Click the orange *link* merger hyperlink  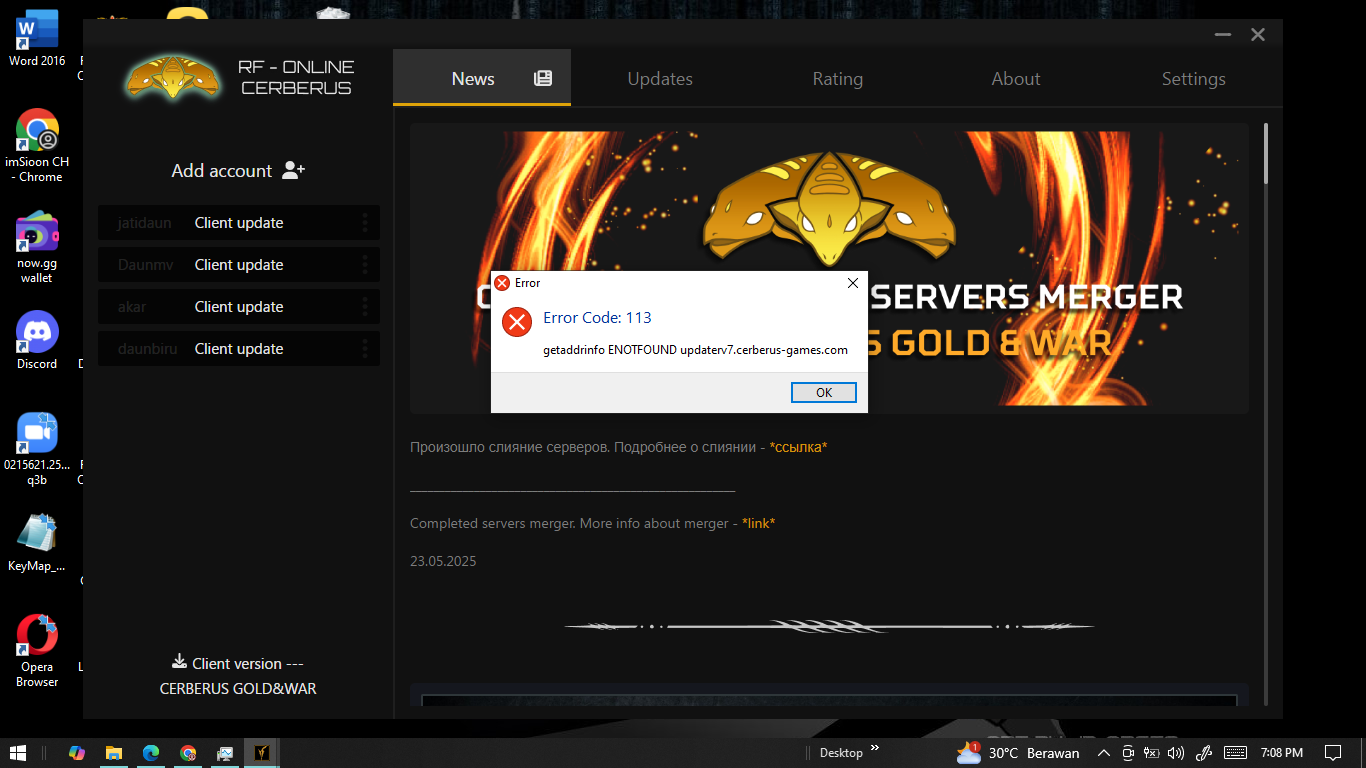pyautogui.click(x=758, y=523)
